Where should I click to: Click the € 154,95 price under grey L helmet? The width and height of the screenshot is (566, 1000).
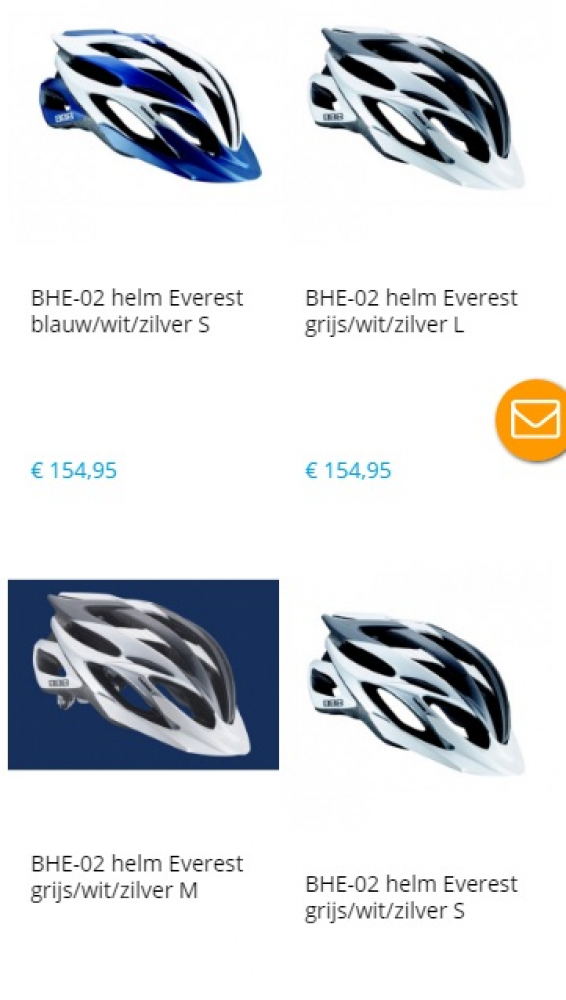[x=348, y=471]
